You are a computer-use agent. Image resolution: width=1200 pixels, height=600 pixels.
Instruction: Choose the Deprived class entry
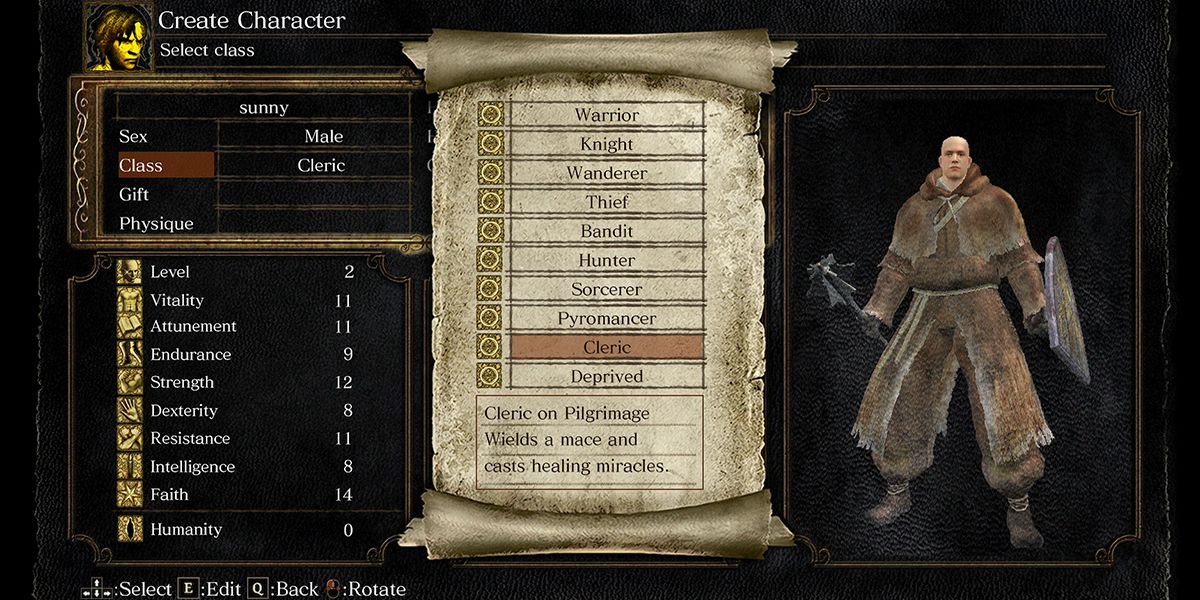click(607, 377)
